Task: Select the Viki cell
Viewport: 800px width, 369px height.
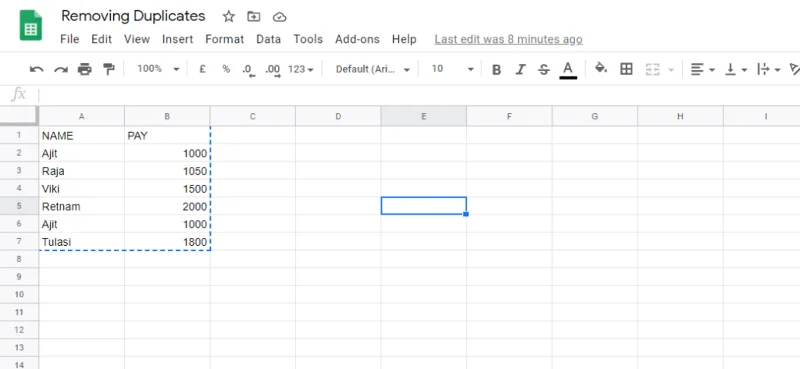Action: [82, 188]
